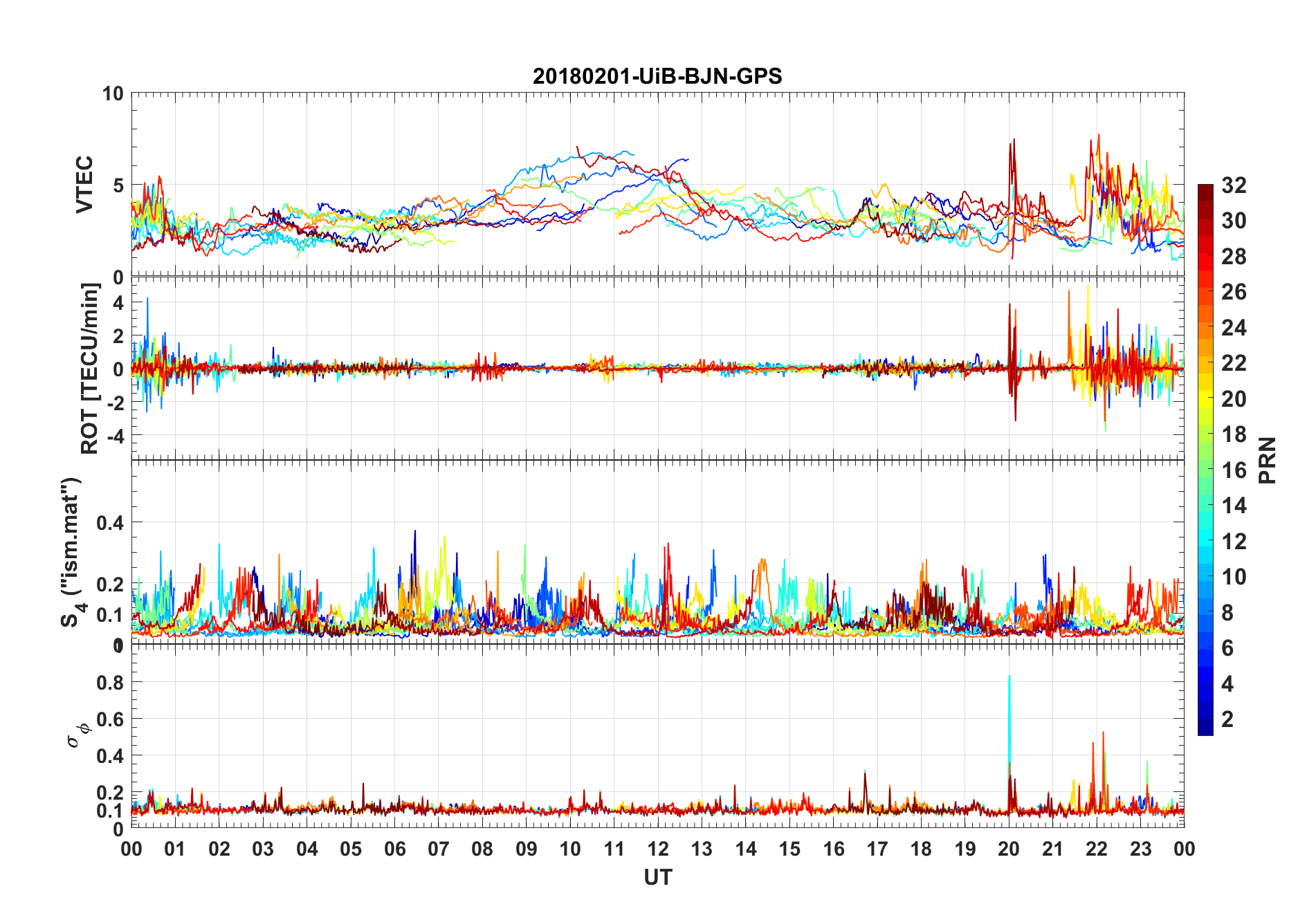Screen dimensions: 1316x920
Task: Select colorbar tick label 18
Action: [1234, 434]
